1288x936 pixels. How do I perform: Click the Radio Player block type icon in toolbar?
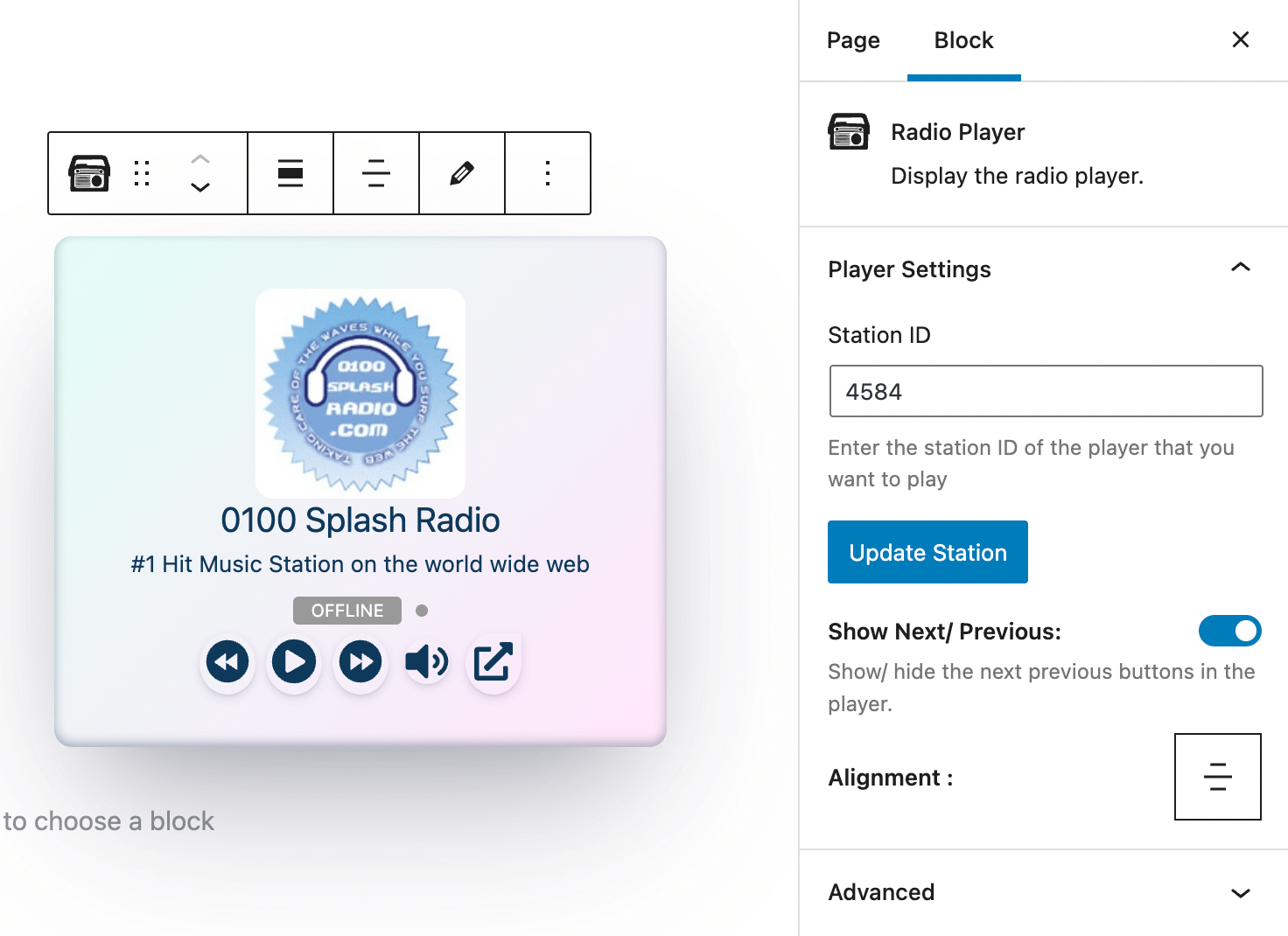(89, 173)
